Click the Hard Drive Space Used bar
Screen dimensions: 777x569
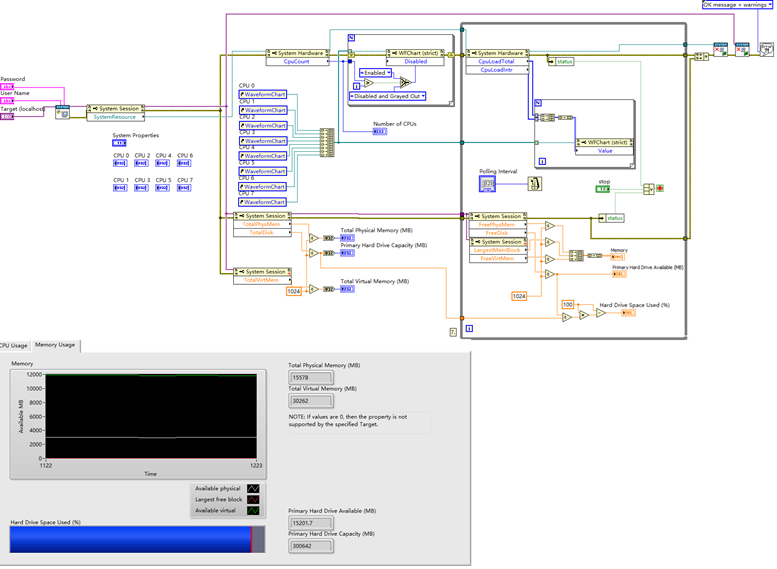point(130,540)
